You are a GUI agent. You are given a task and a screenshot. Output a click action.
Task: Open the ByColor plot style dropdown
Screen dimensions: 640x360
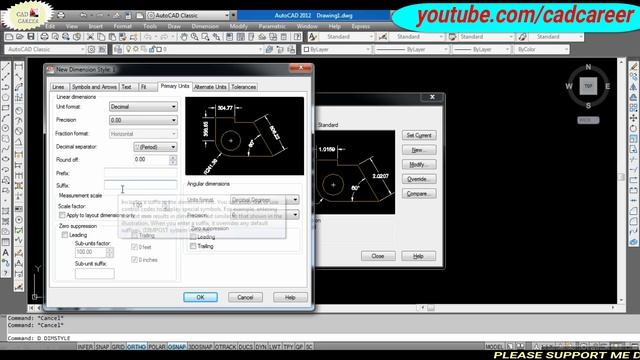pos(542,49)
